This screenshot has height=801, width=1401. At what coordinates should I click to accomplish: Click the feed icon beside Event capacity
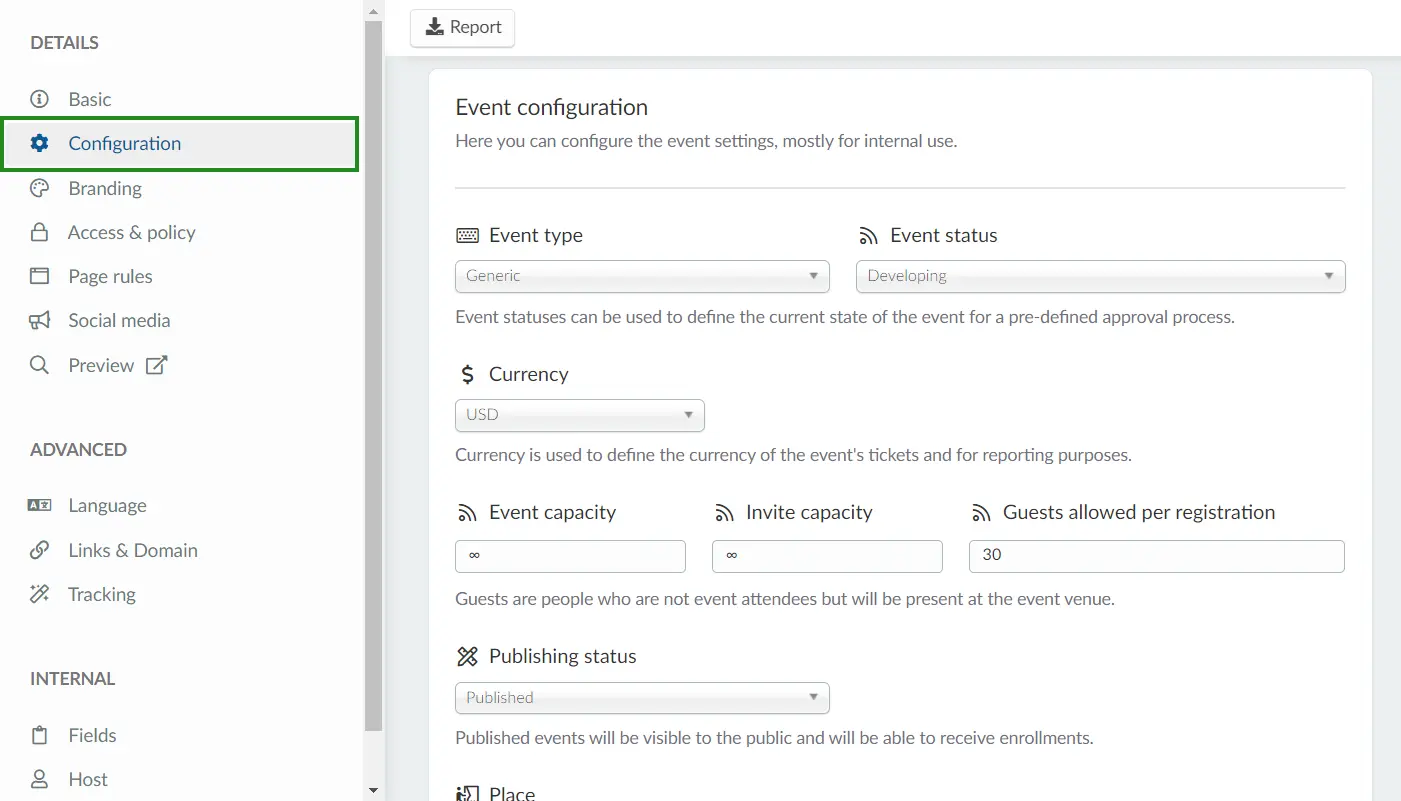[467, 513]
